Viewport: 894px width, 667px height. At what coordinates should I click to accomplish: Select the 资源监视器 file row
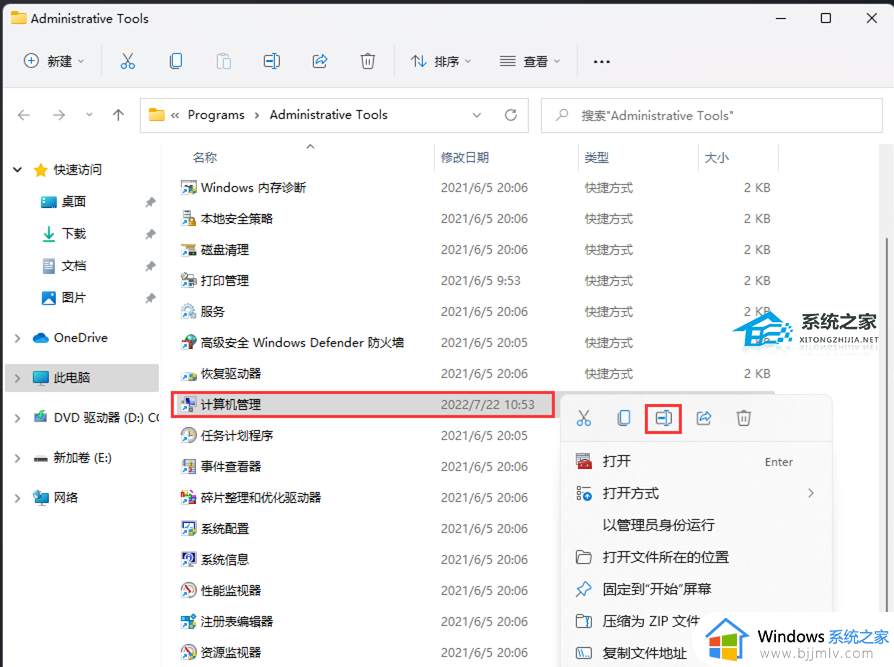[x=365, y=652]
